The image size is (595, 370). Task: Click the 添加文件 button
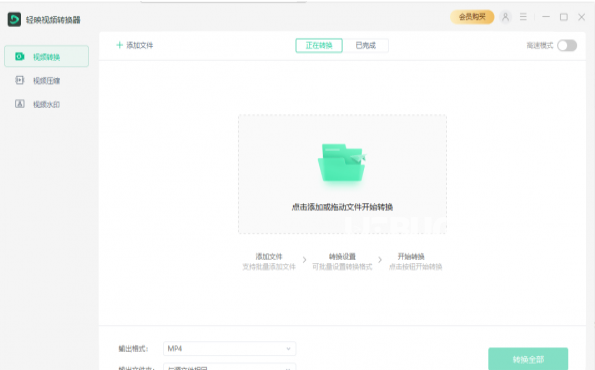click(135, 45)
